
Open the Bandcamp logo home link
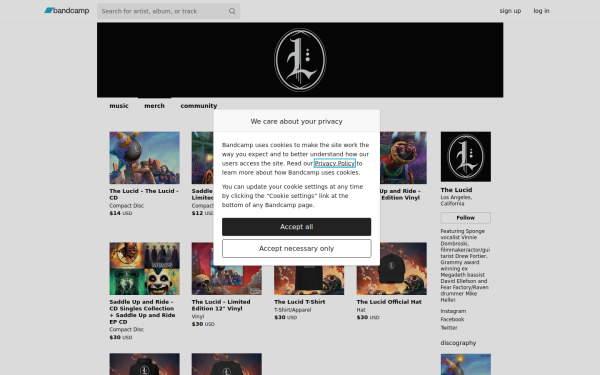(x=67, y=11)
